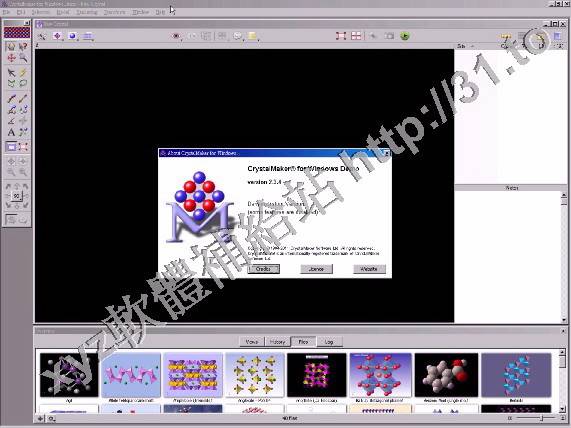
Task: Open the grey-and-red molecule thumbnail
Action: [446, 375]
